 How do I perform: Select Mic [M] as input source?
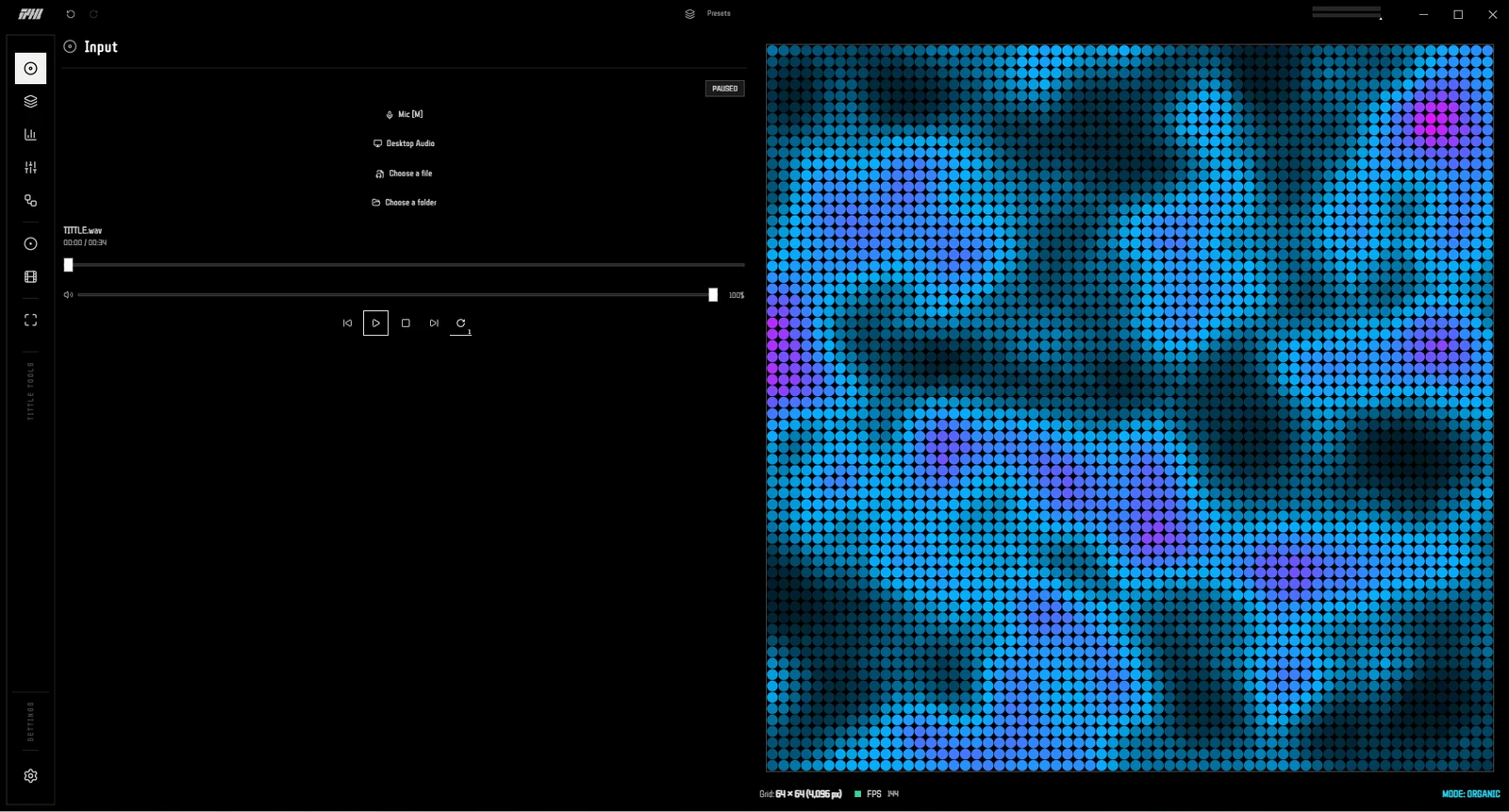click(x=404, y=114)
